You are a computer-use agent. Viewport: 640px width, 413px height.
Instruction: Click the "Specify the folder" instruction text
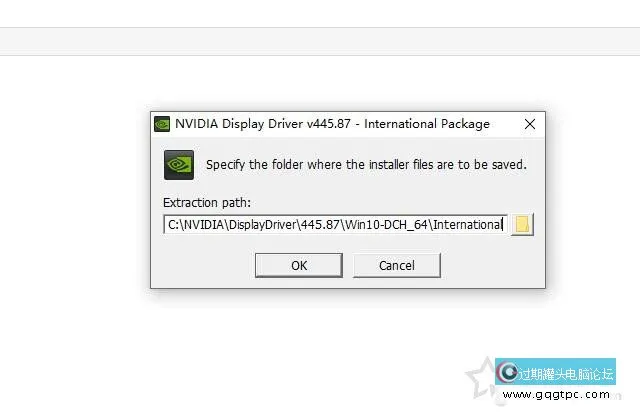point(366,164)
